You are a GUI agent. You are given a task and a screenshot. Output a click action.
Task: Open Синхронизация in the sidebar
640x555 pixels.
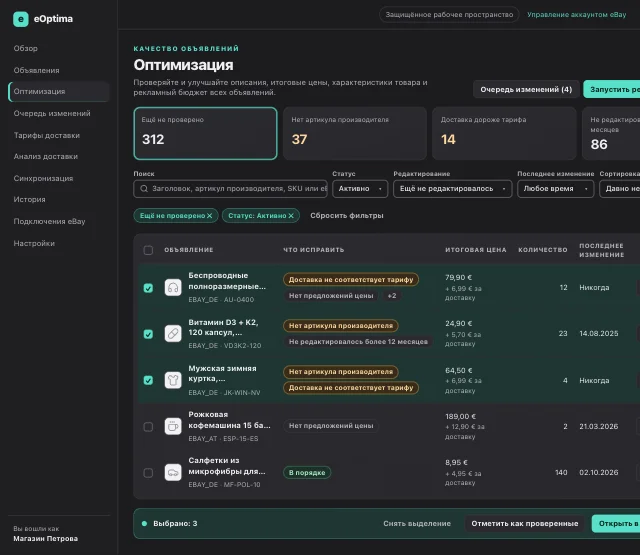tap(43, 178)
